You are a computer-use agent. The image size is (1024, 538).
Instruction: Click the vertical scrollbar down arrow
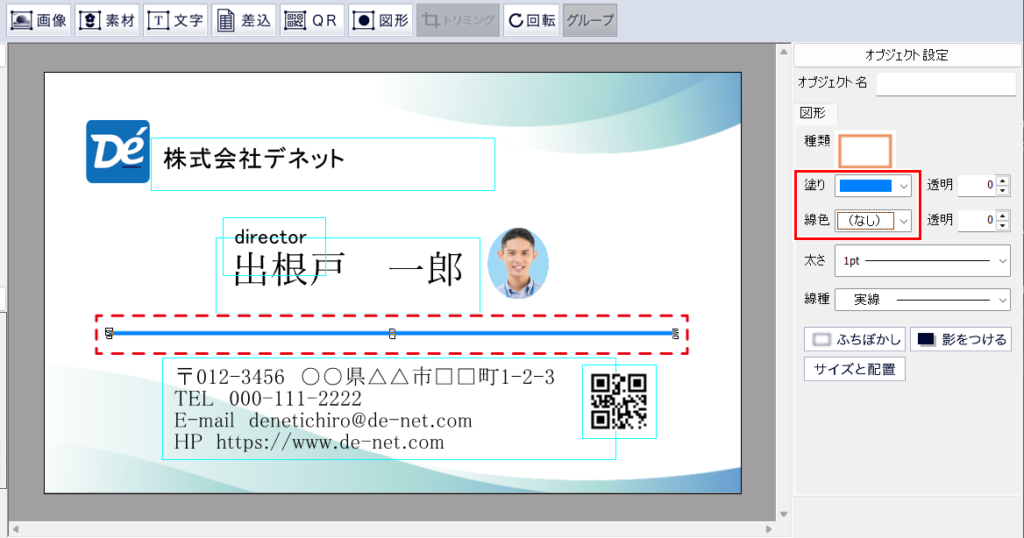[783, 514]
